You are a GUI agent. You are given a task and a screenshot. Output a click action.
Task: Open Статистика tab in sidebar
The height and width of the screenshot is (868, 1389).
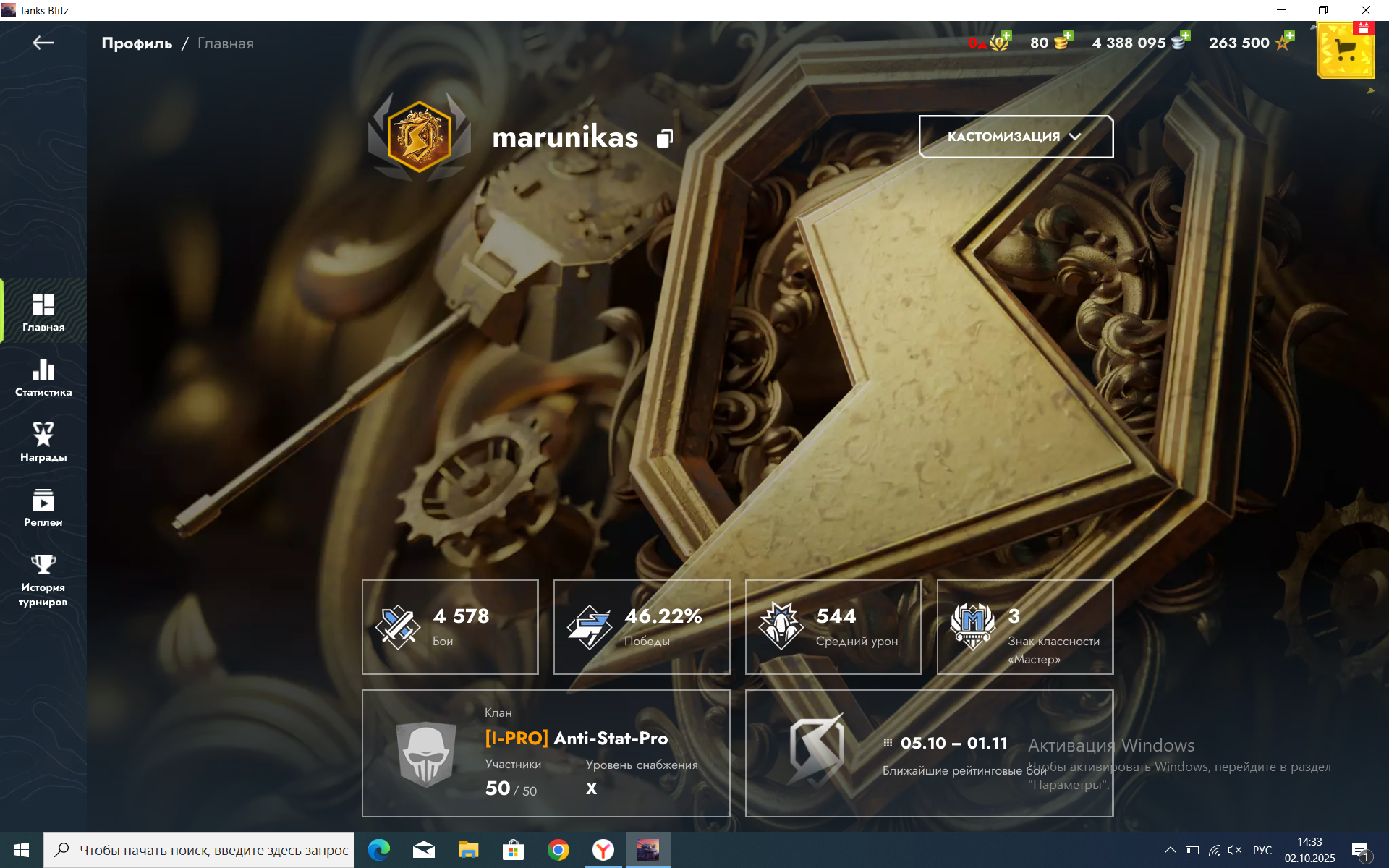point(43,378)
